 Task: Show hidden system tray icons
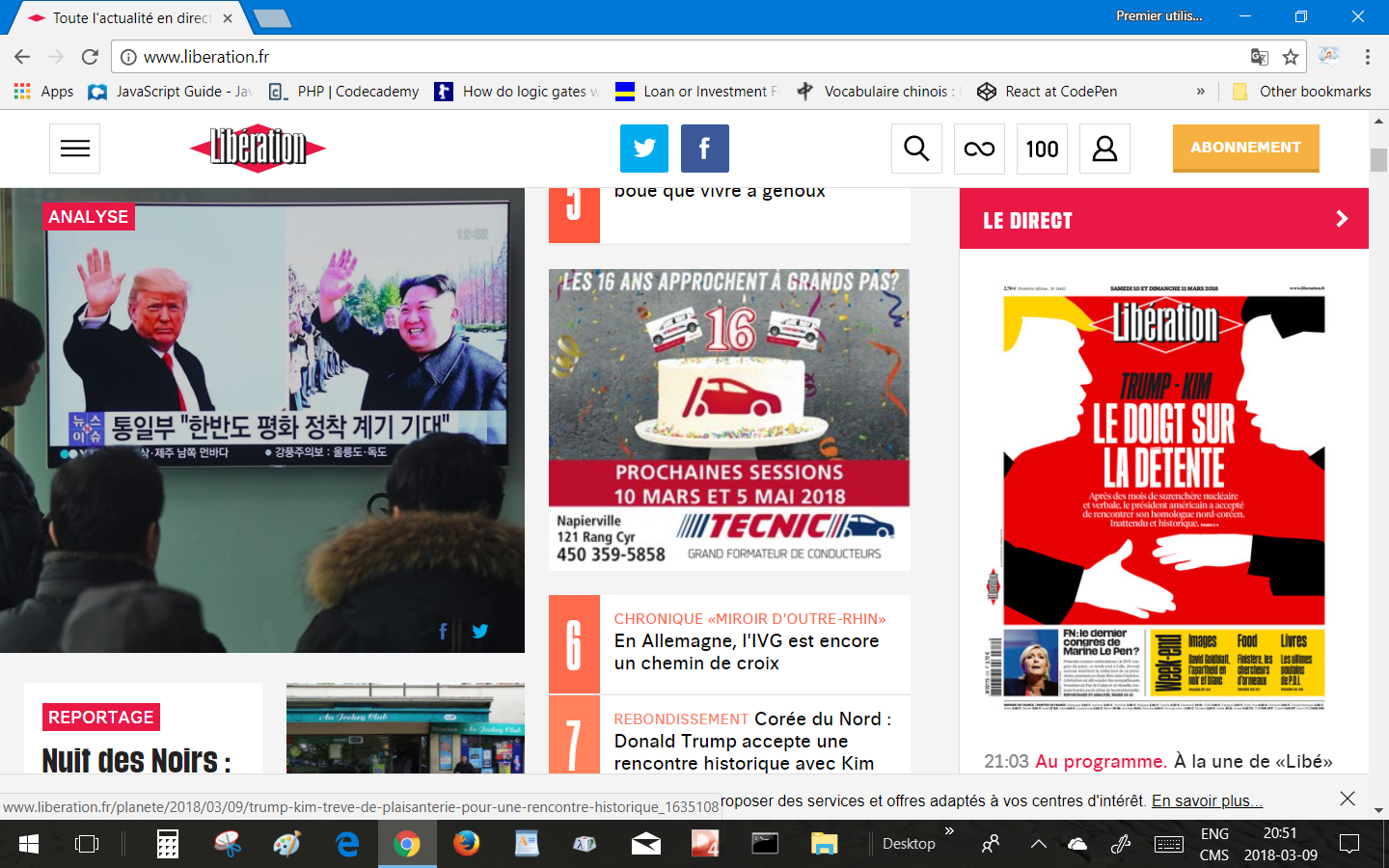tap(1039, 844)
